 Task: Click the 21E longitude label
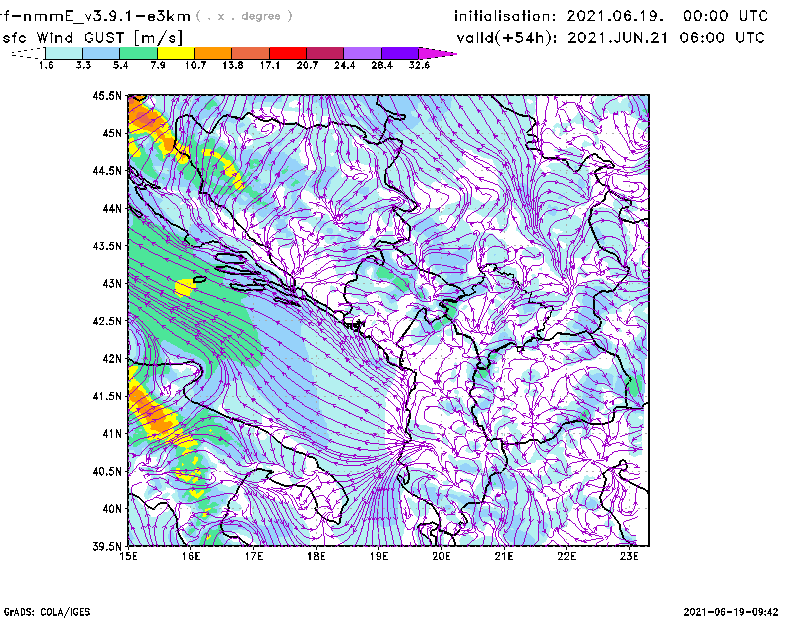click(504, 556)
